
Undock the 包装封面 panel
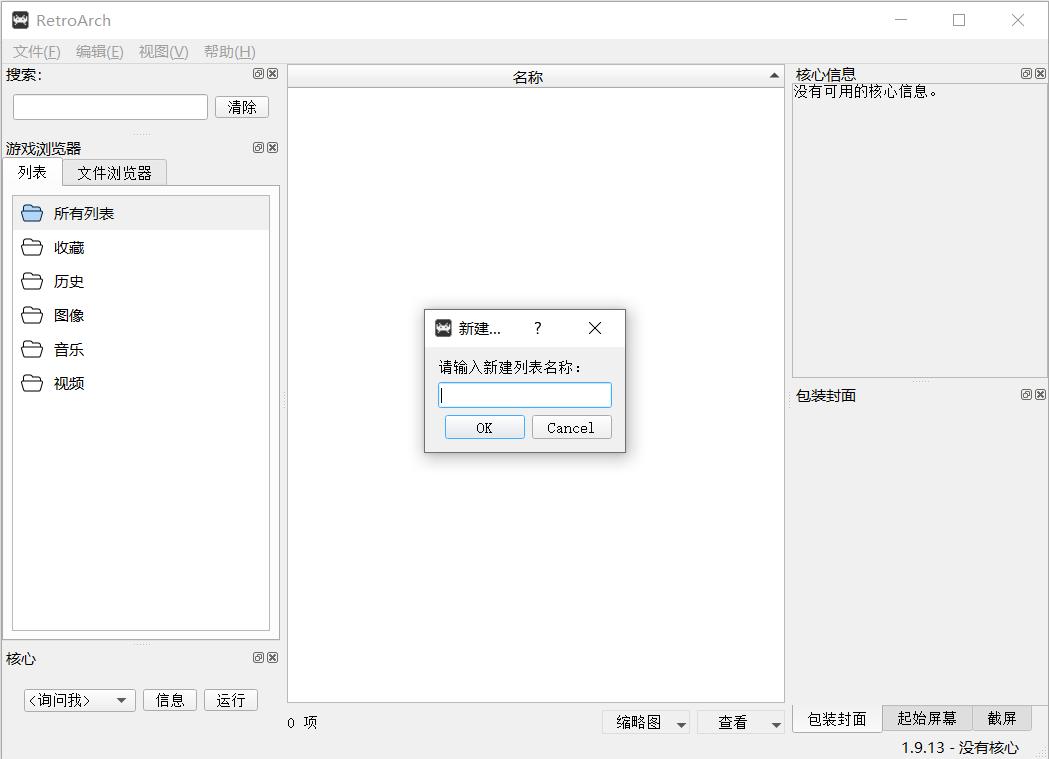(1026, 395)
